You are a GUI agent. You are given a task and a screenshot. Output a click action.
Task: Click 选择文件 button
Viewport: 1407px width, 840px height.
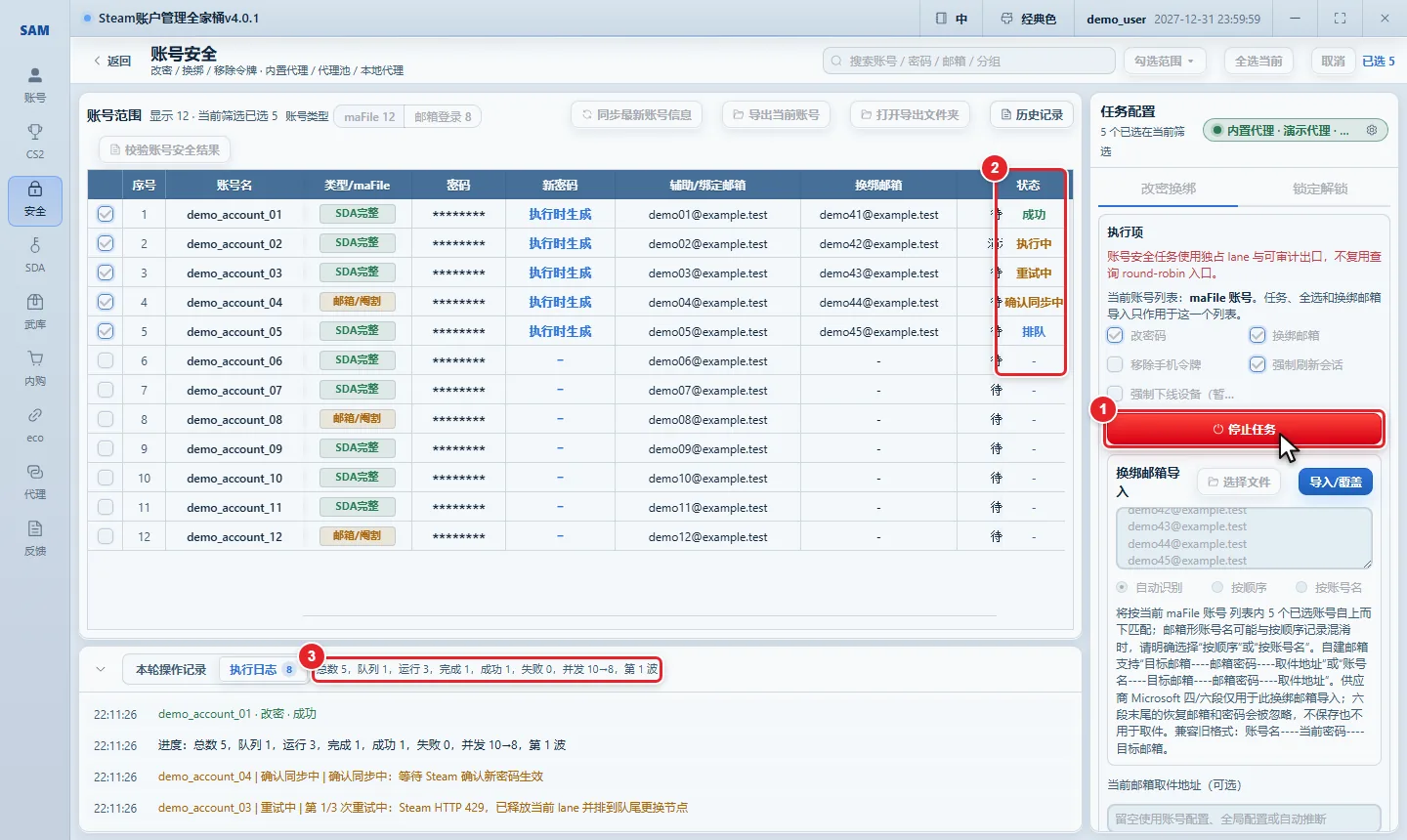coord(1239,482)
